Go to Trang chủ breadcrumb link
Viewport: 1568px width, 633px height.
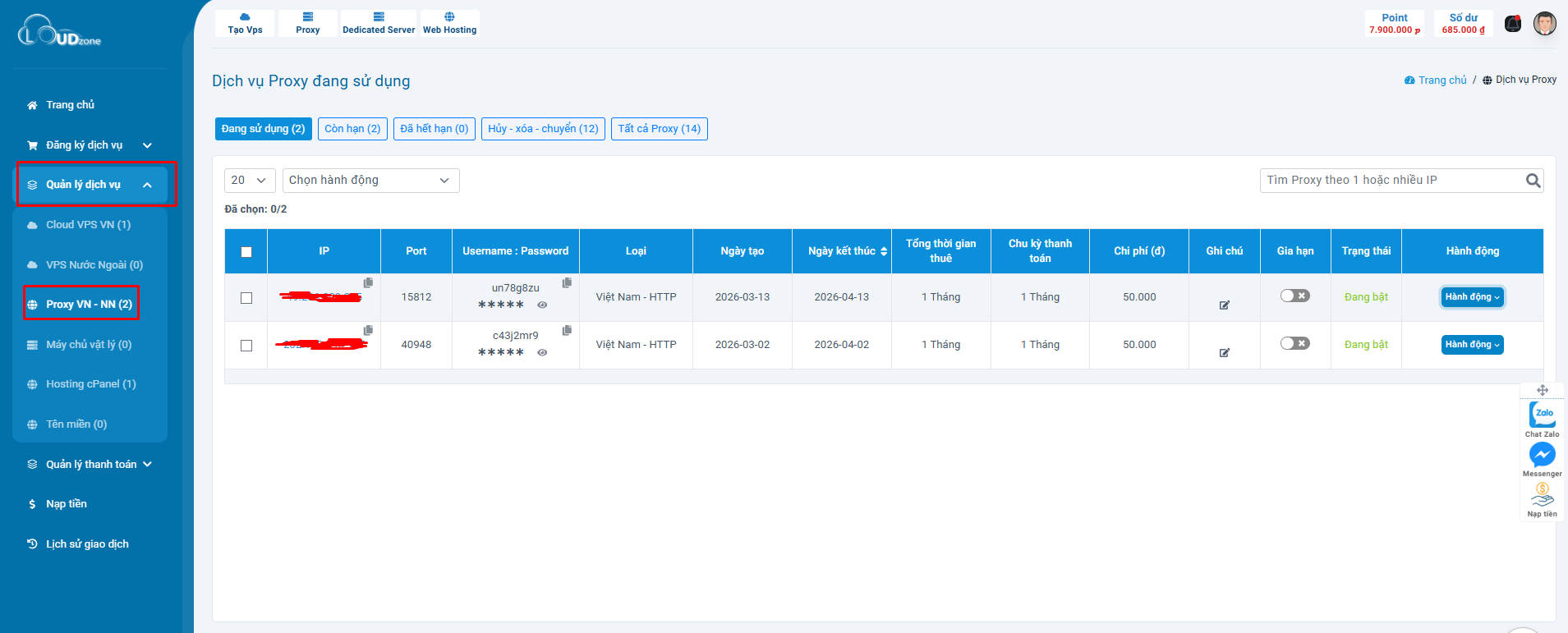(x=1442, y=80)
